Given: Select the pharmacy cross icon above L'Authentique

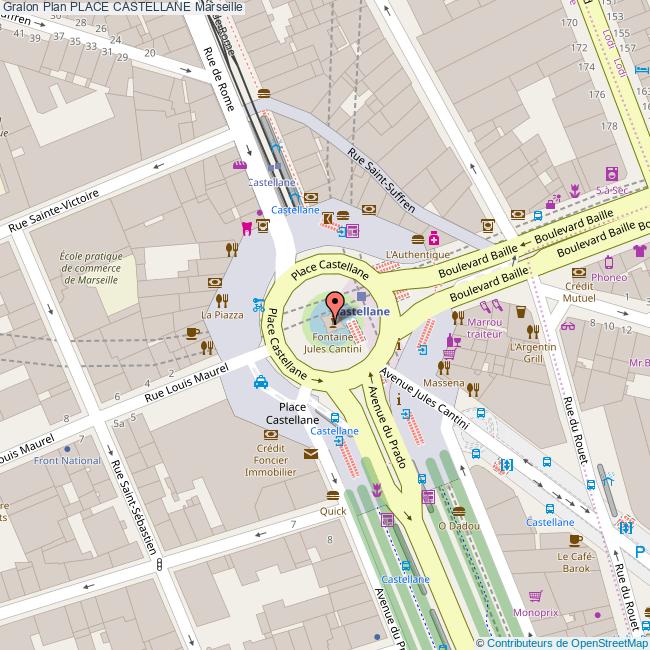Looking at the screenshot, I should coord(434,238).
